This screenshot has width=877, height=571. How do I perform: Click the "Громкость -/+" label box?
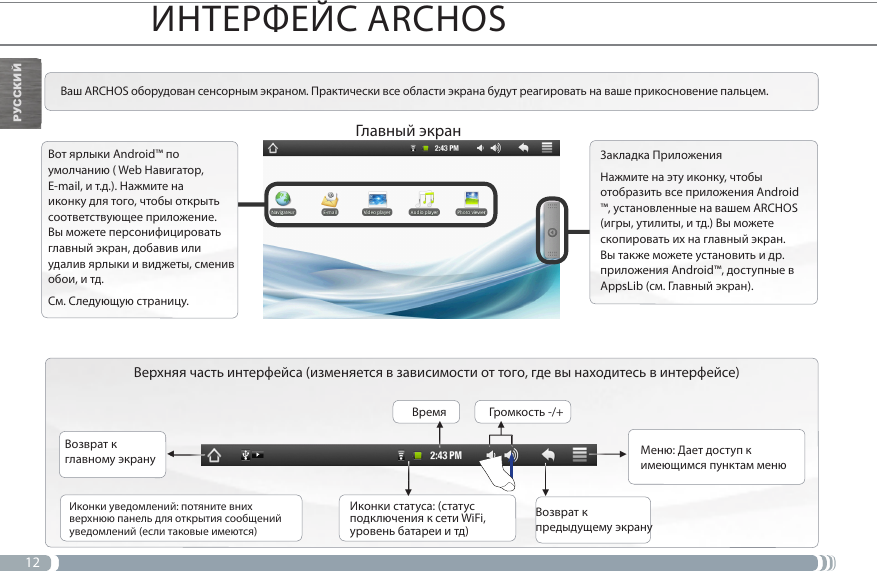tap(523, 412)
